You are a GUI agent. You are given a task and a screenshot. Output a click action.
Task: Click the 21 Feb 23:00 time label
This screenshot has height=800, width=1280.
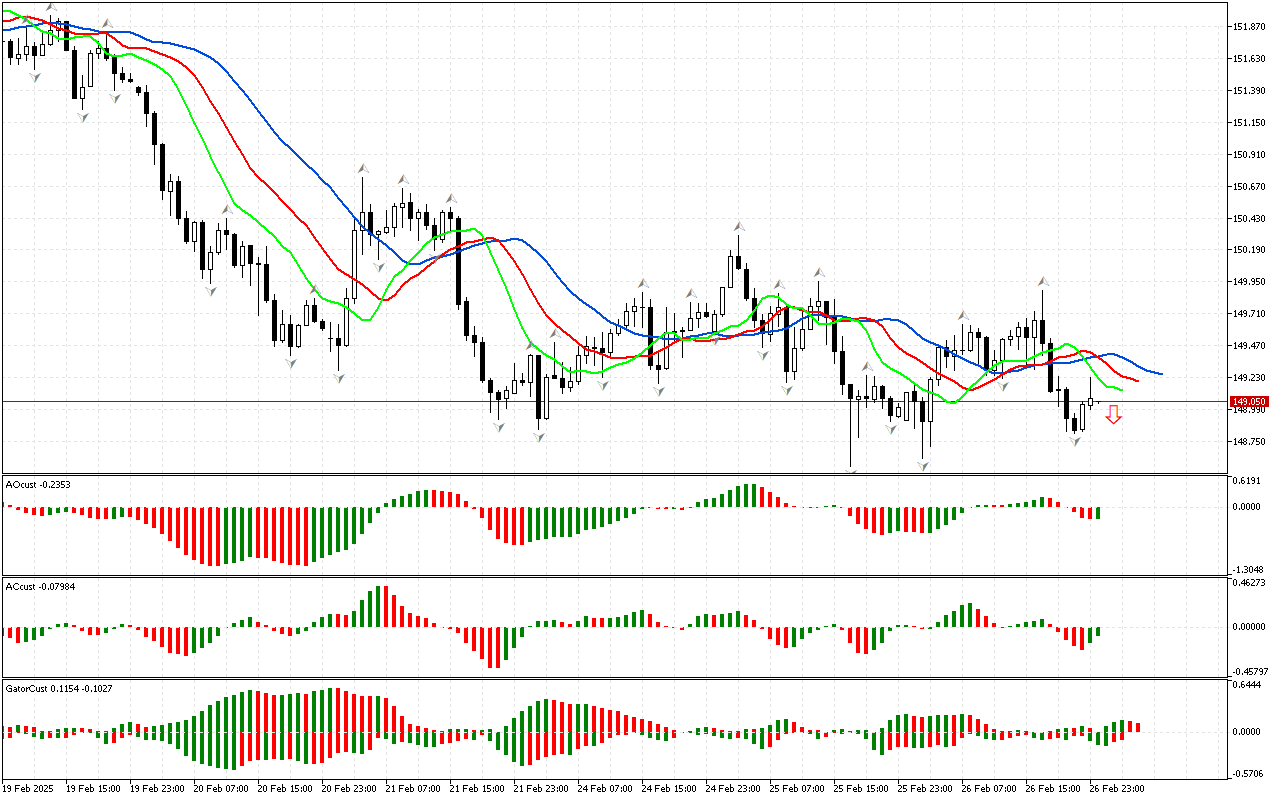(541, 789)
